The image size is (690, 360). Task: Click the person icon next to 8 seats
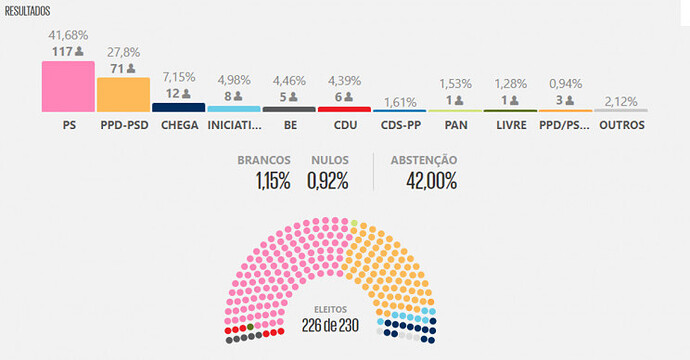238,96
